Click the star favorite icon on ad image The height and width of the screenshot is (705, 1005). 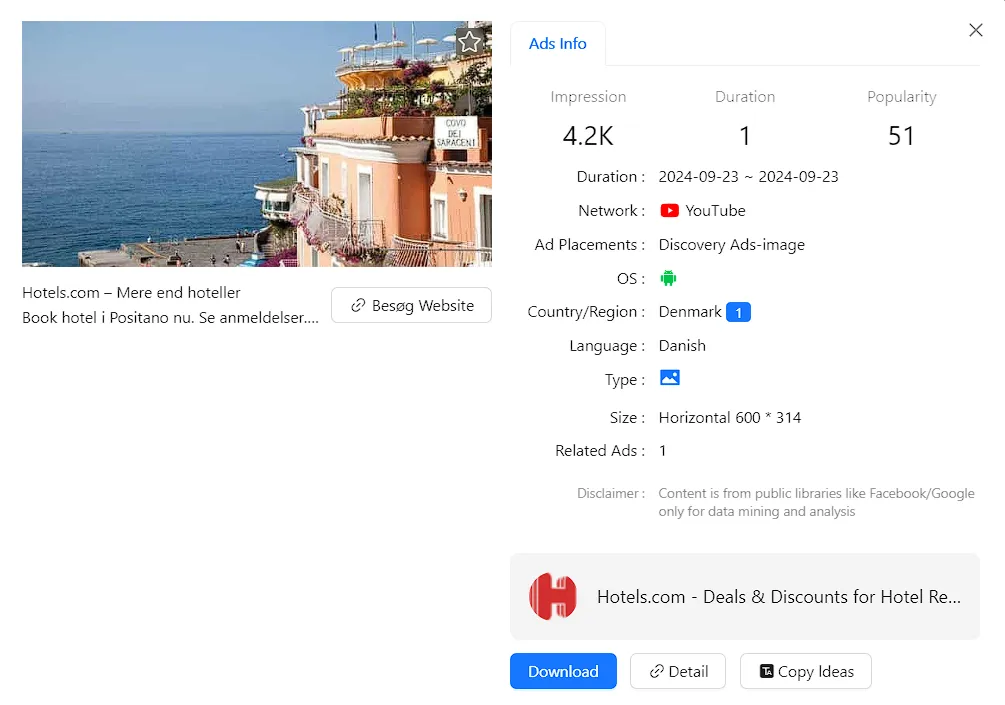coord(470,42)
